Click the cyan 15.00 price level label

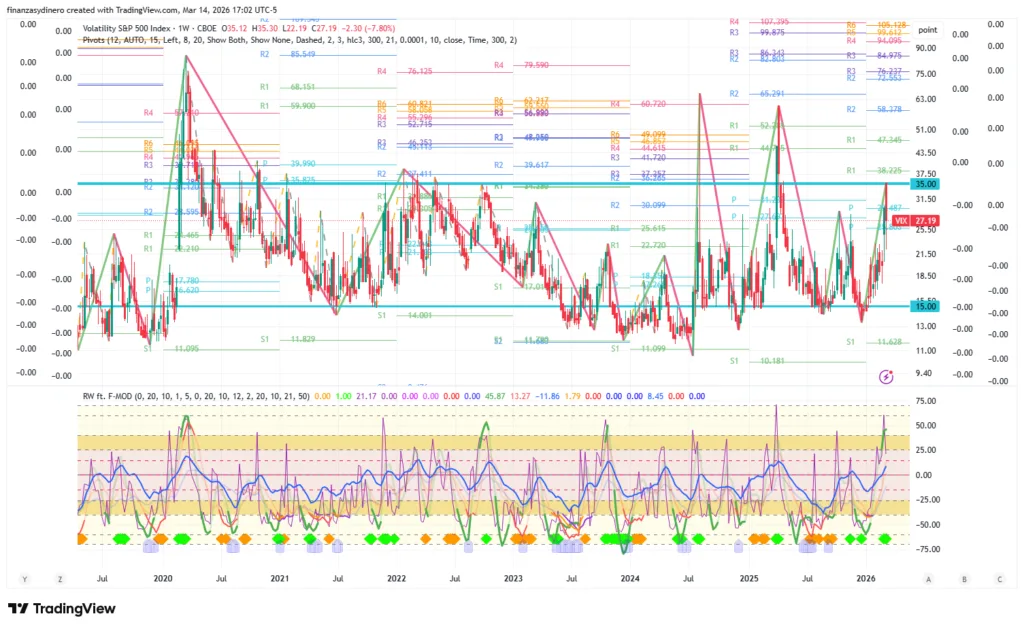coord(925,307)
